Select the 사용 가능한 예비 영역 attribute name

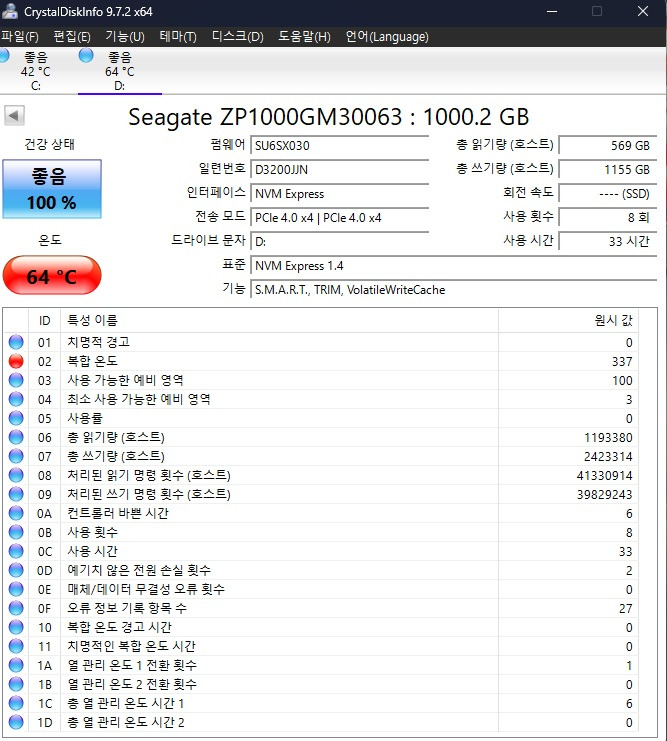(x=125, y=380)
